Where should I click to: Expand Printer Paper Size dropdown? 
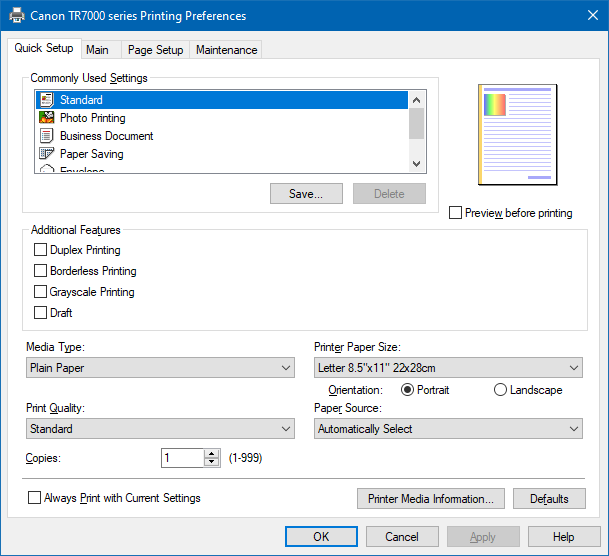pyautogui.click(x=448, y=368)
